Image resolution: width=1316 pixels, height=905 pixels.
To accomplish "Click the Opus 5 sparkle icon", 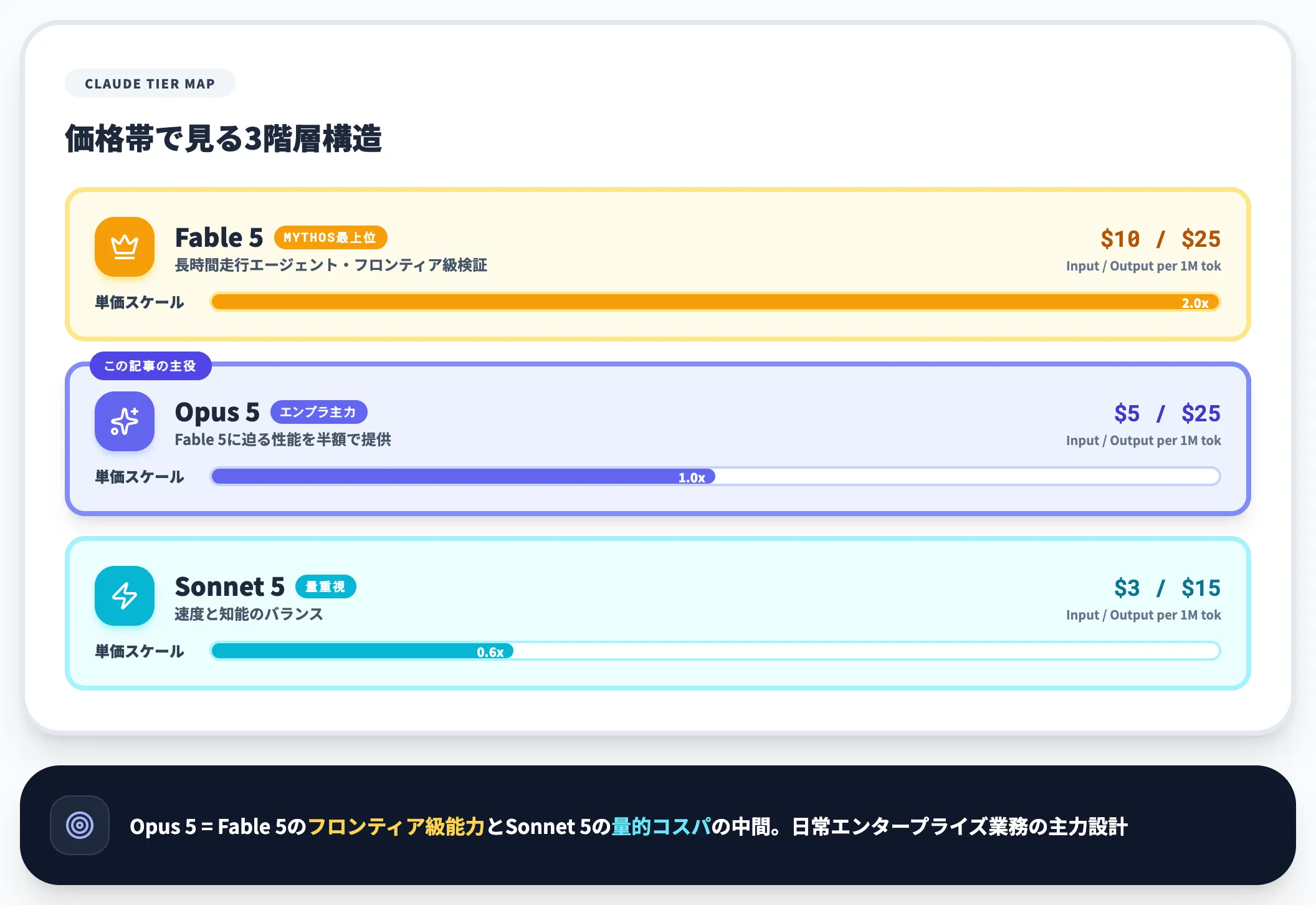I will pos(125,421).
